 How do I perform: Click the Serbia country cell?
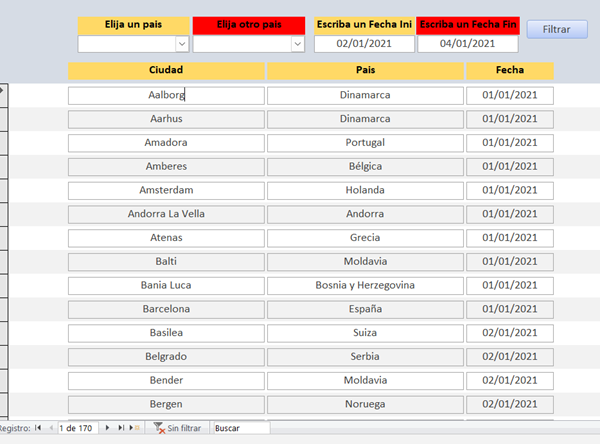point(365,357)
